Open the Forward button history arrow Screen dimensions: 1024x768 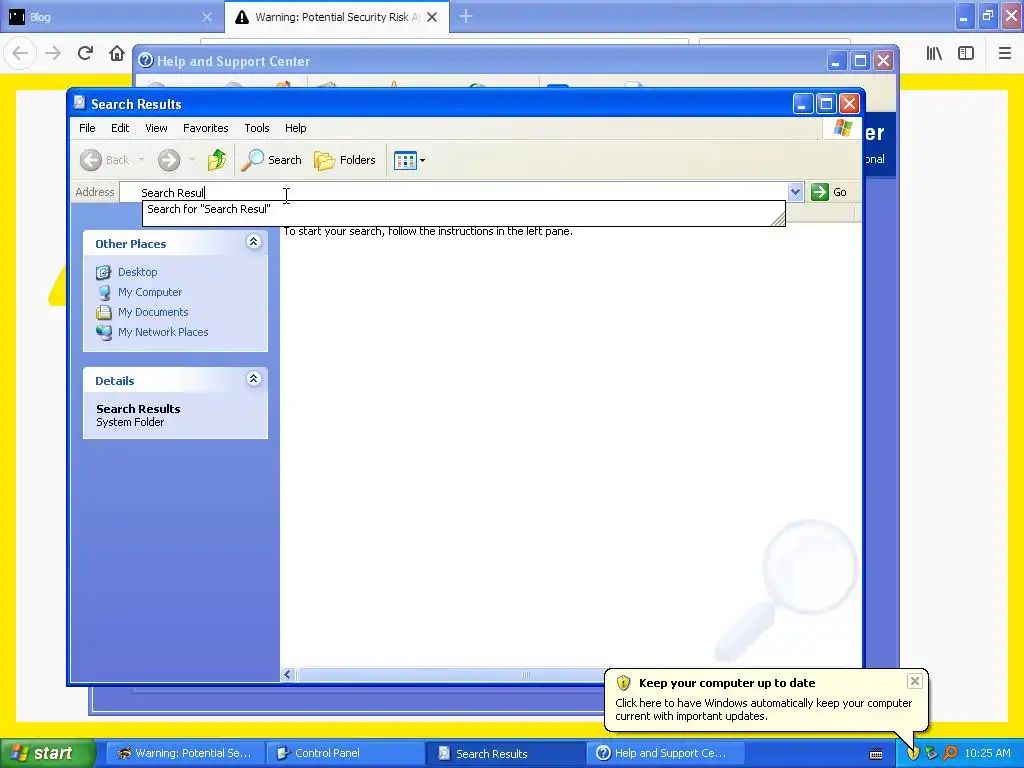192,160
